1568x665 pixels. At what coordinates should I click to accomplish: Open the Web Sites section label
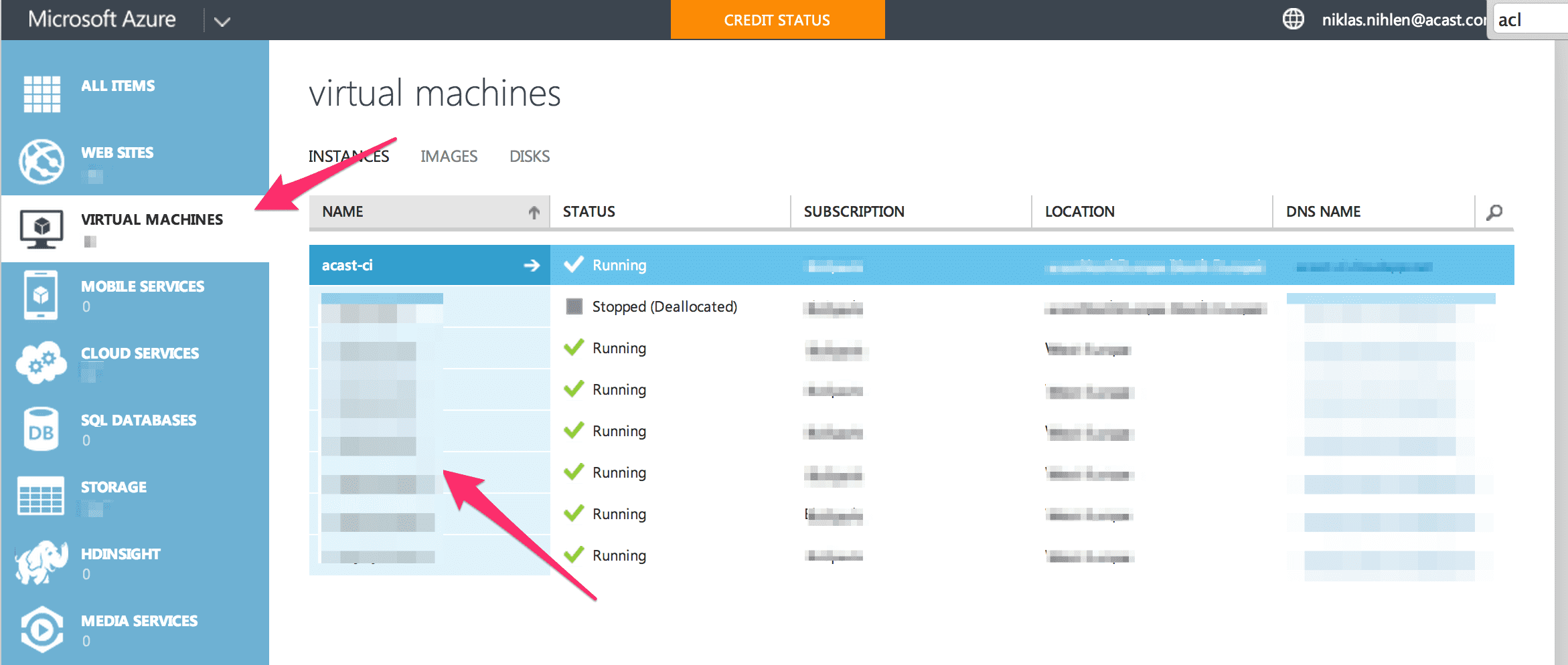click(117, 153)
